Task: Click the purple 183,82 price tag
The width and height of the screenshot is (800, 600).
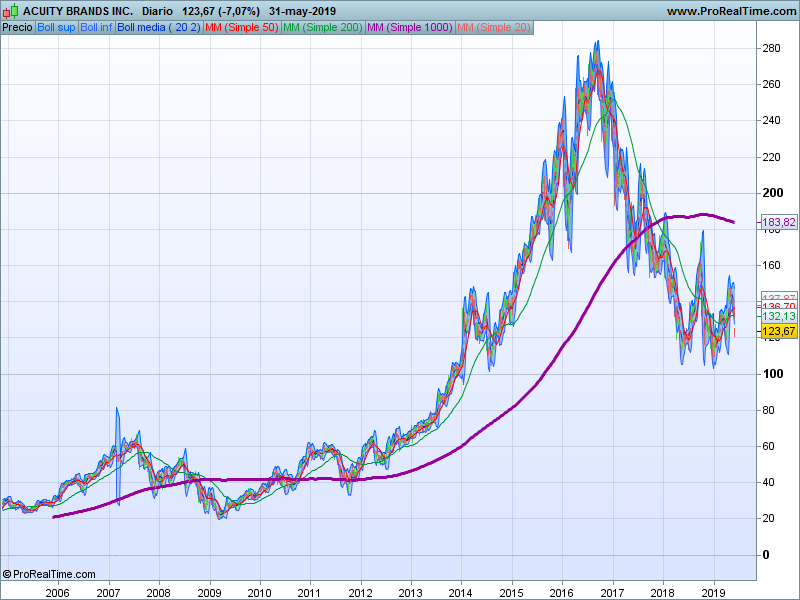Action: tap(779, 222)
